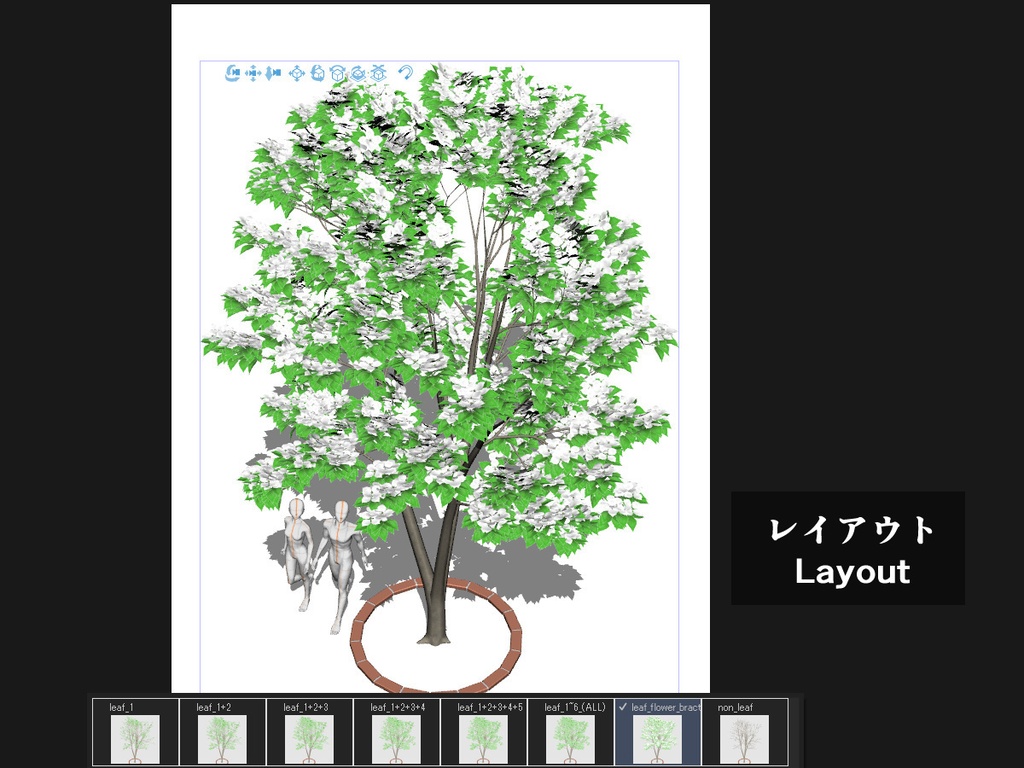1024x768 pixels.
Task: Click the checkmark beside leaf_flower_bract
Action: click(621, 707)
